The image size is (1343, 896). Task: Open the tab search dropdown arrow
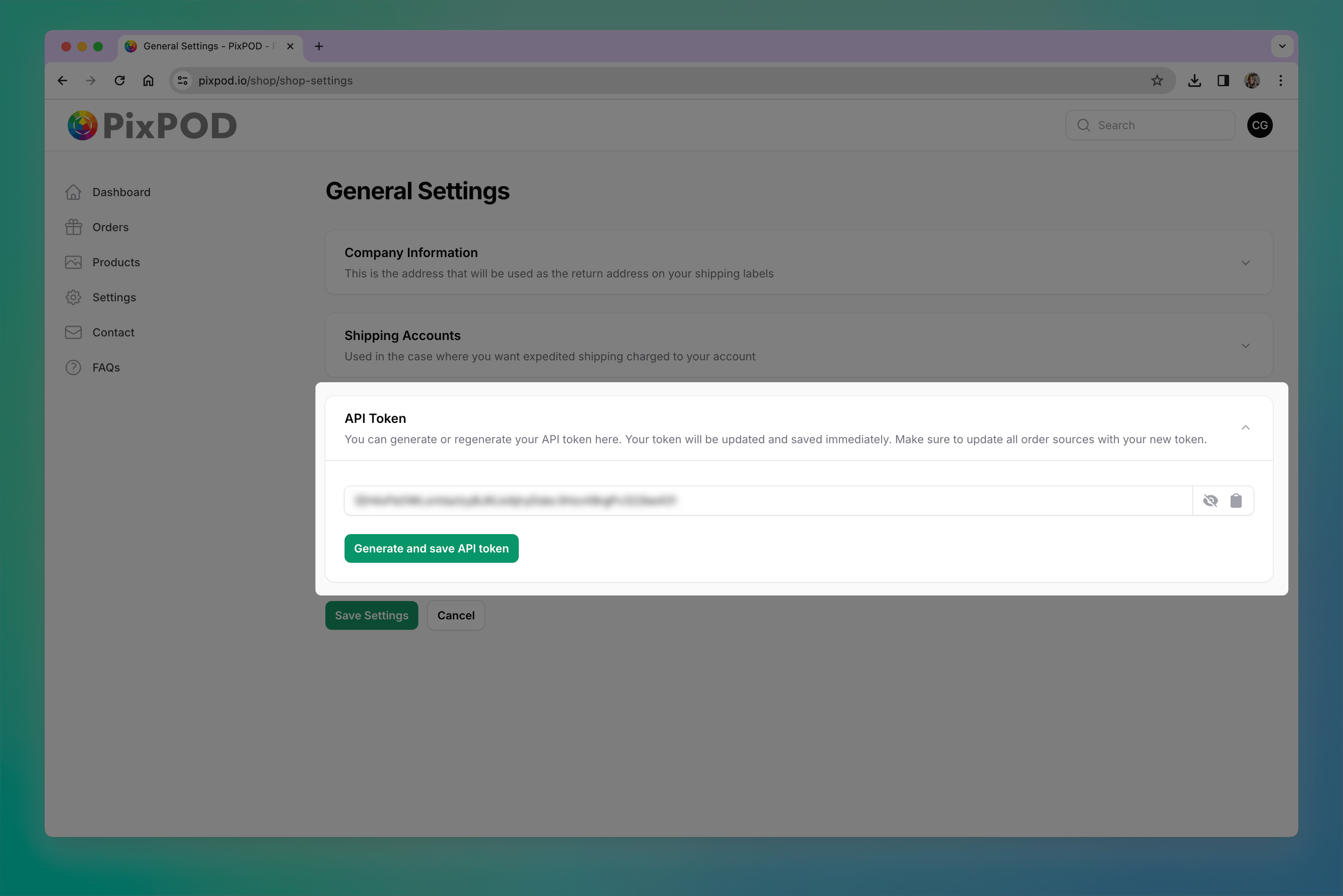pyautogui.click(x=1282, y=46)
